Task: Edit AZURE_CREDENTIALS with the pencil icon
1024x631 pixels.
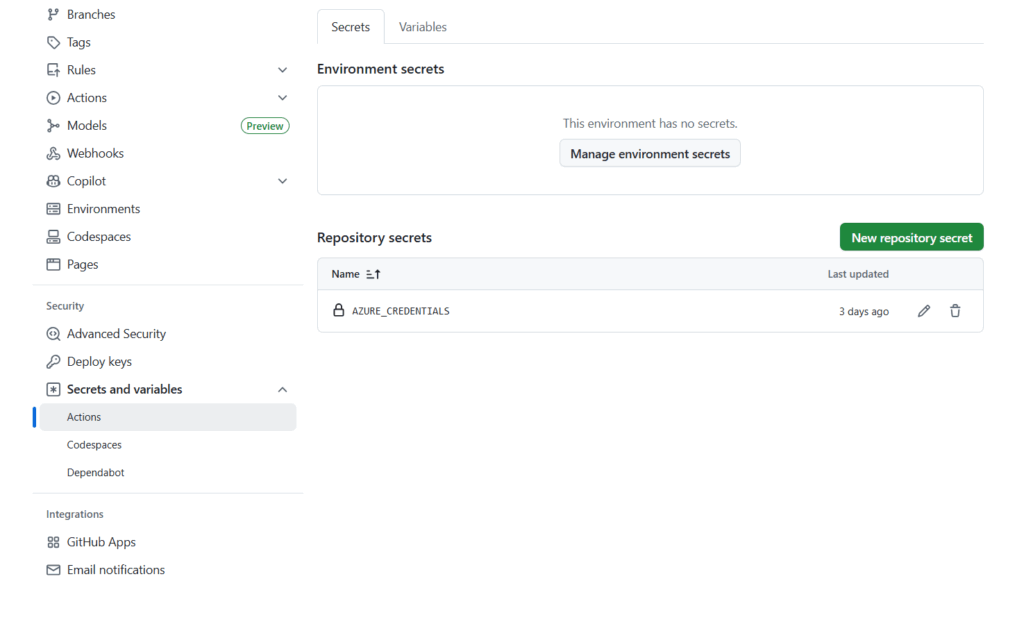Action: 923,311
